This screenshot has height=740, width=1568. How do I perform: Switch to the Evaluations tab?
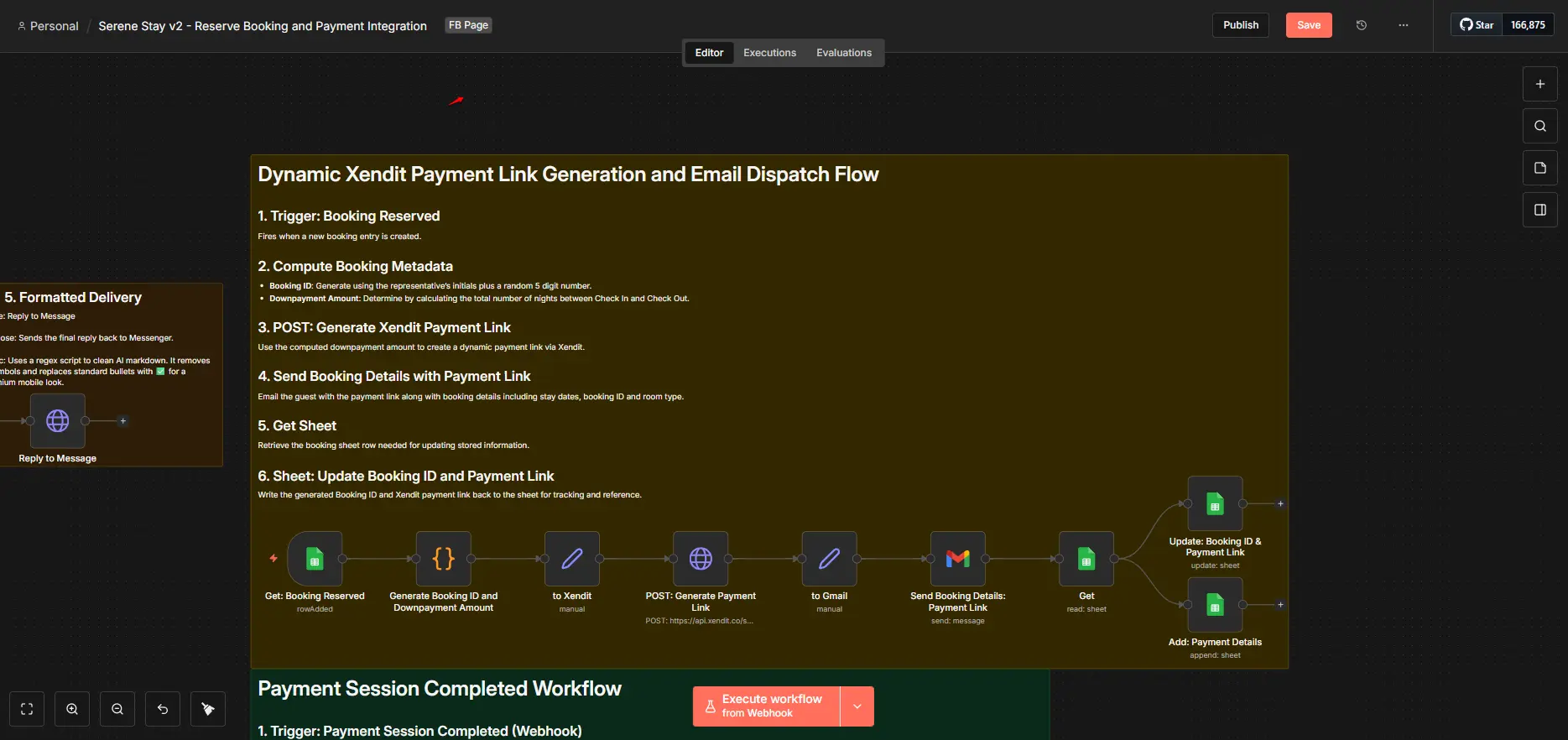pyautogui.click(x=843, y=53)
